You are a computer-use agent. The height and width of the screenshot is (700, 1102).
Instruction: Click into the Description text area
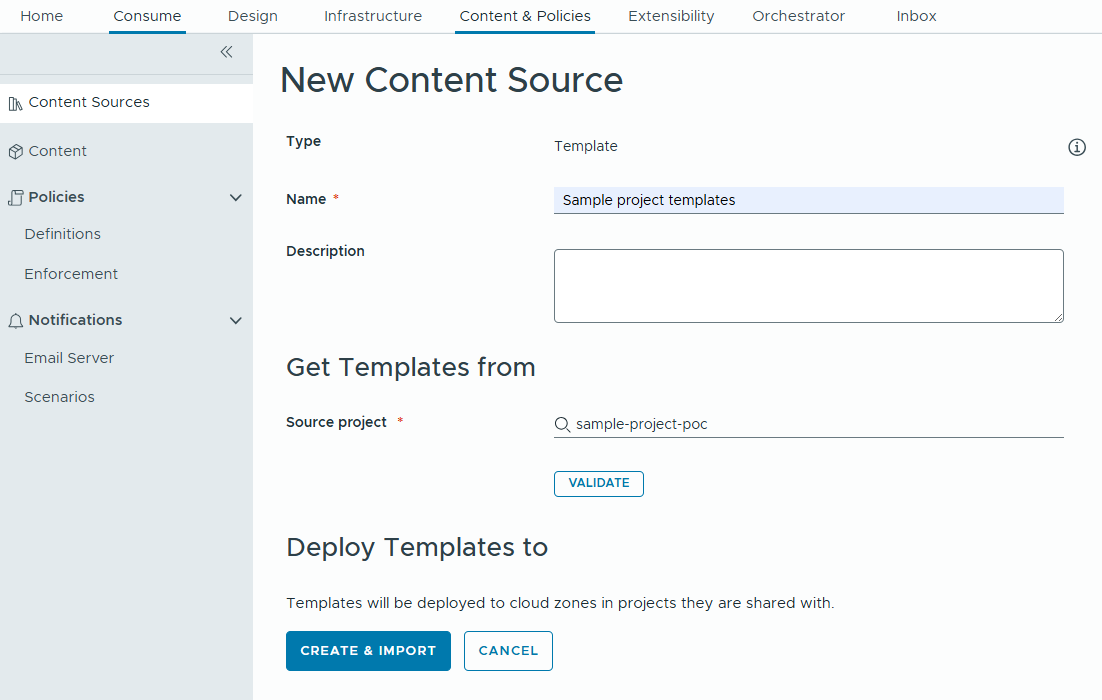coord(808,286)
